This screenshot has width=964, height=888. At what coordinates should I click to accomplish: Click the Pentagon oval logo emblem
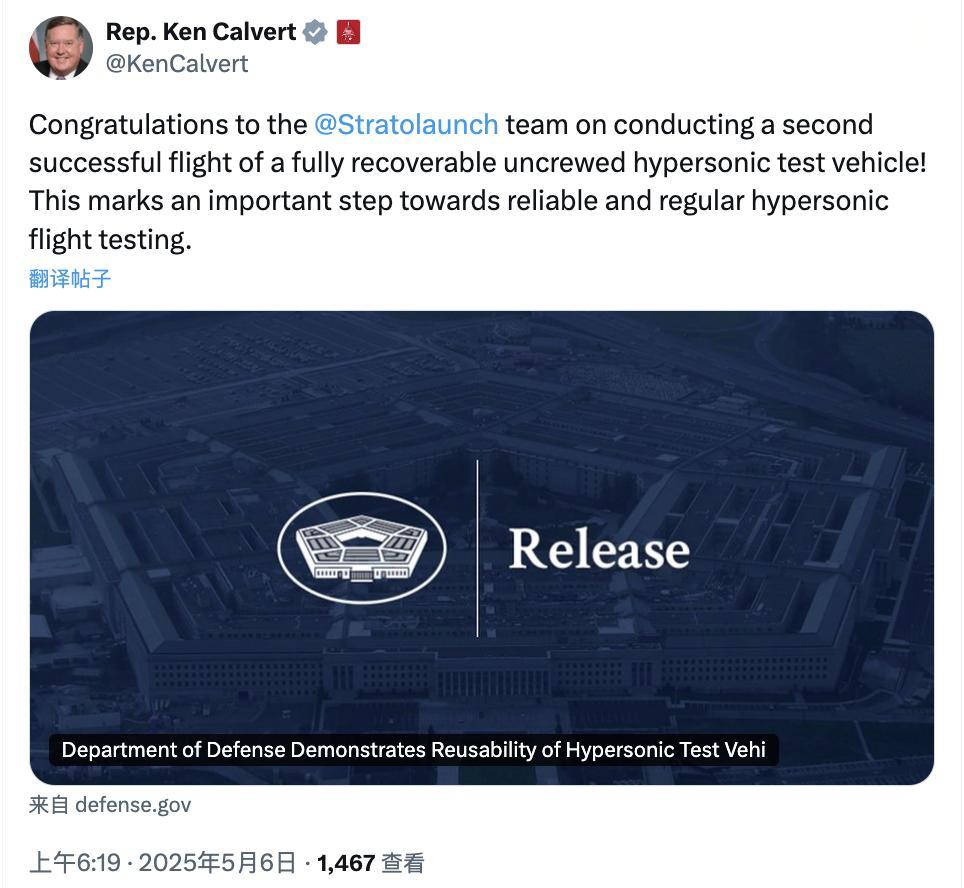362,548
